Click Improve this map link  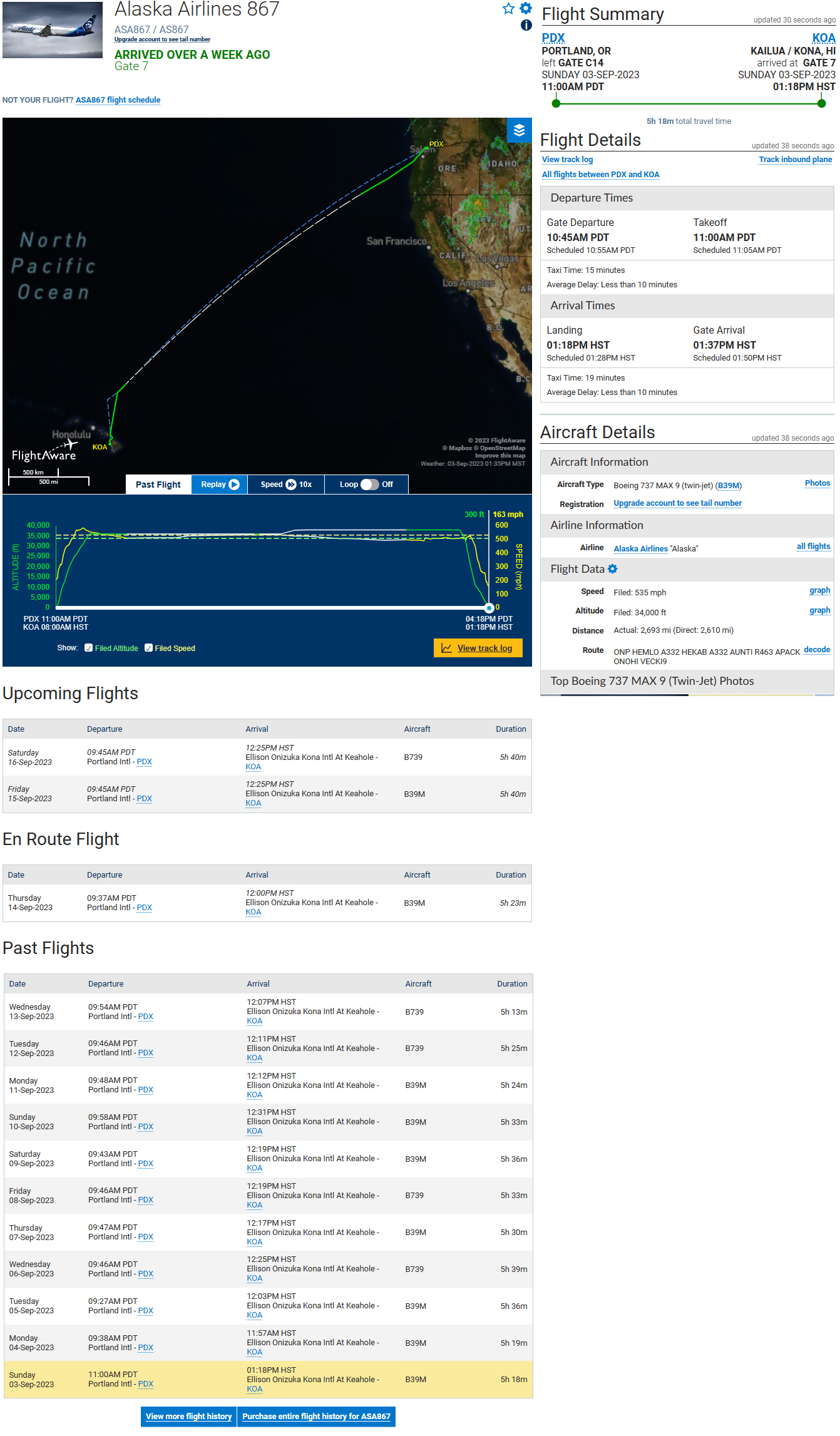tap(500, 456)
